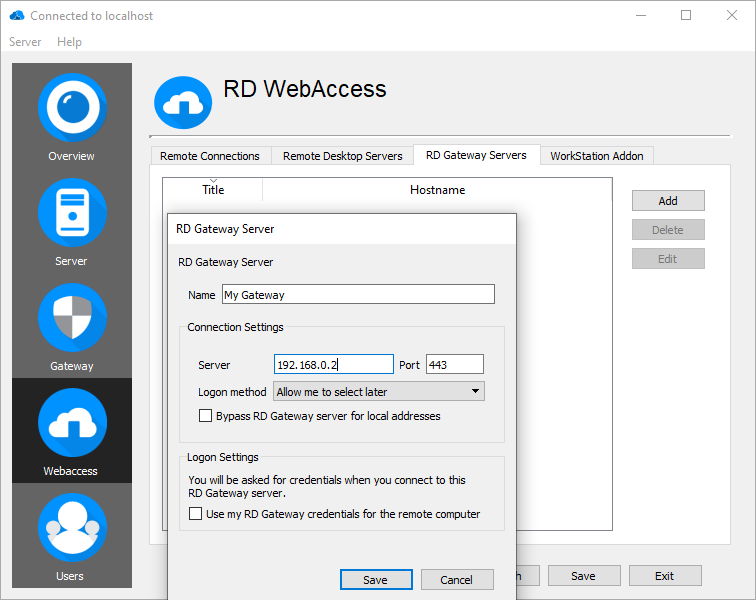Minimize the application window

(641, 15)
